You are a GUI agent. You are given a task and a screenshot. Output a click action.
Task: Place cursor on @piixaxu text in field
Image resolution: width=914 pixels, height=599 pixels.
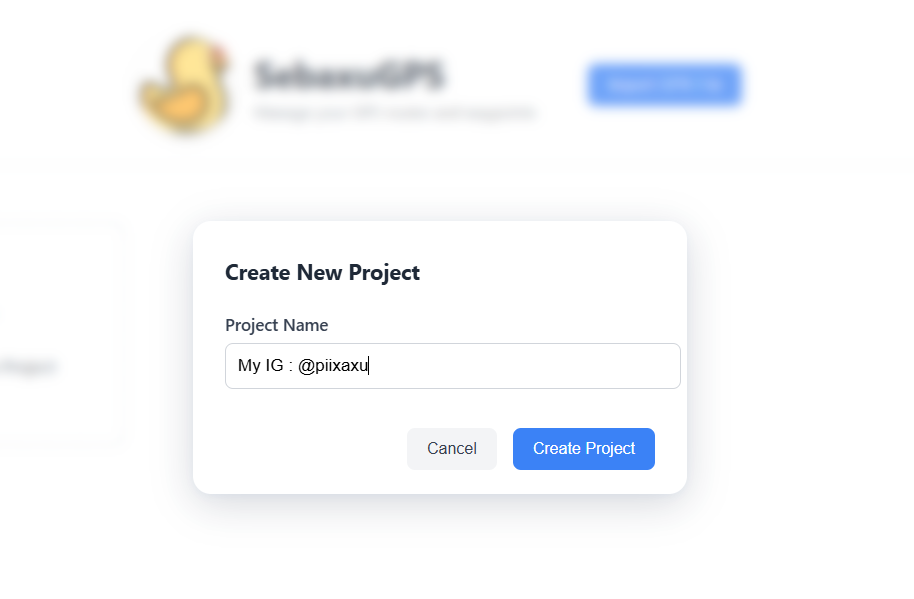tap(333, 366)
